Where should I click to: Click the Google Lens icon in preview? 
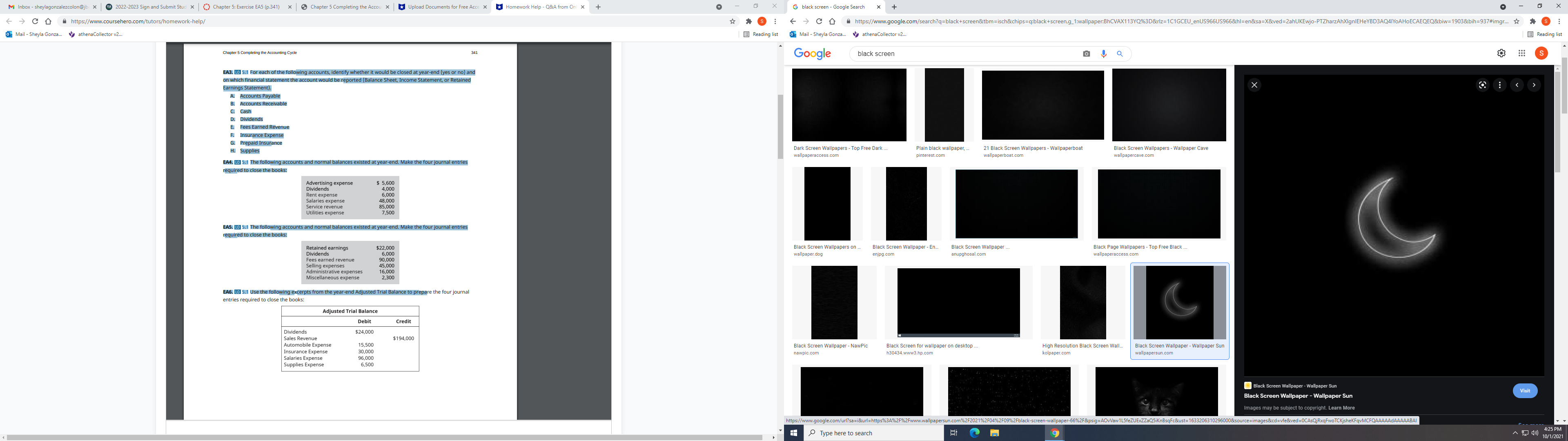coord(1482,85)
